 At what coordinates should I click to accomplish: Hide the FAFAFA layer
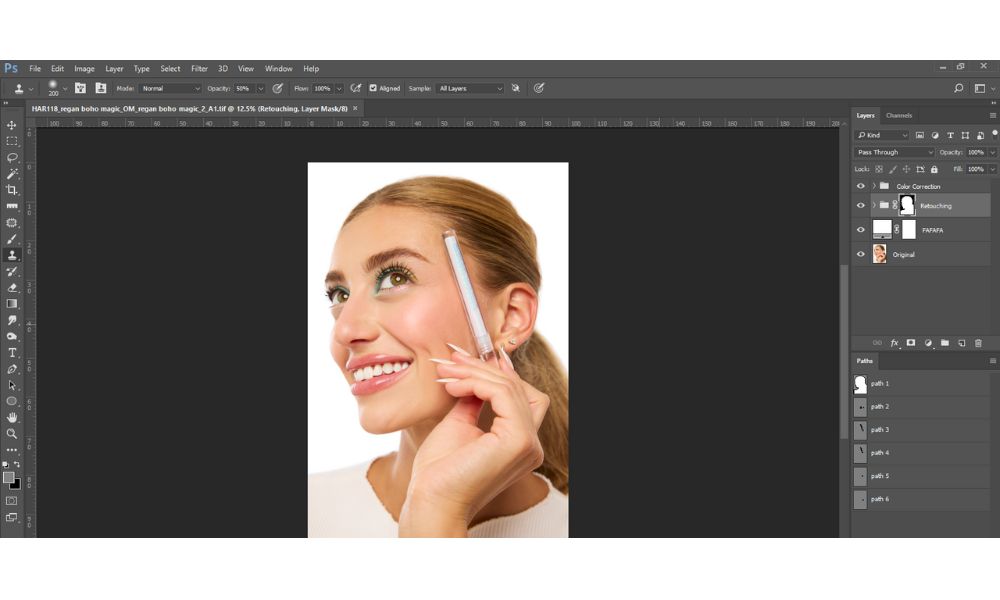(860, 230)
